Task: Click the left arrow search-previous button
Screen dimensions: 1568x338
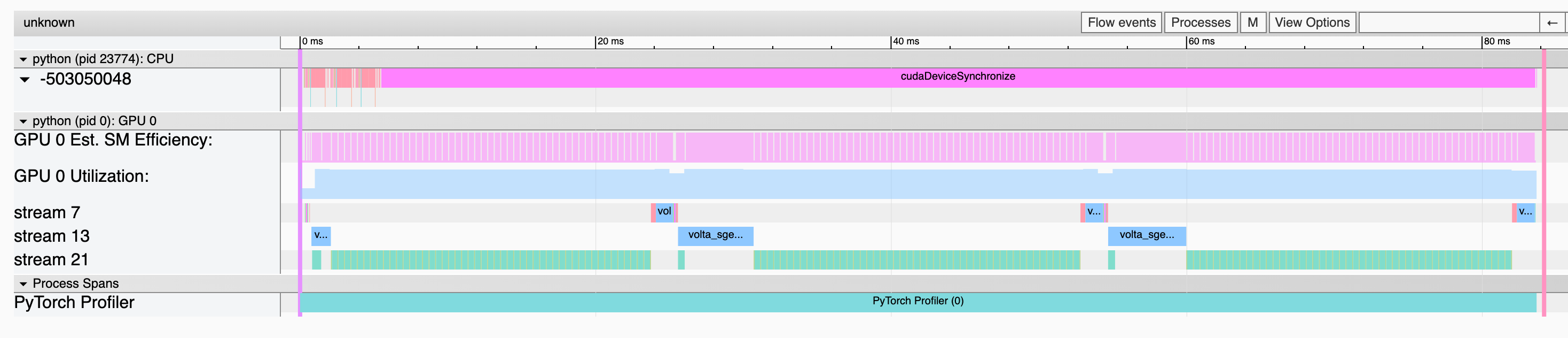Action: pyautogui.click(x=1552, y=22)
